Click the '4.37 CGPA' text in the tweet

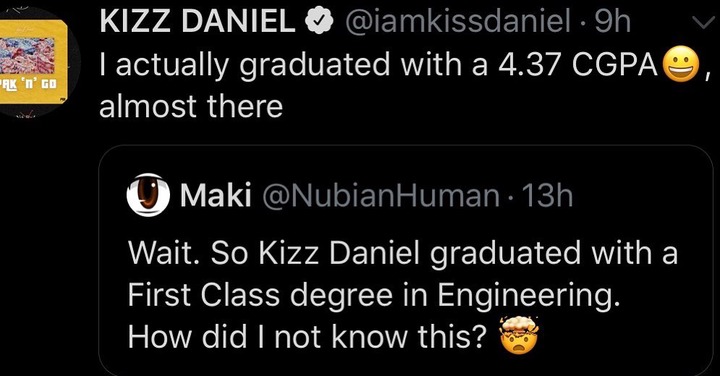pos(578,65)
